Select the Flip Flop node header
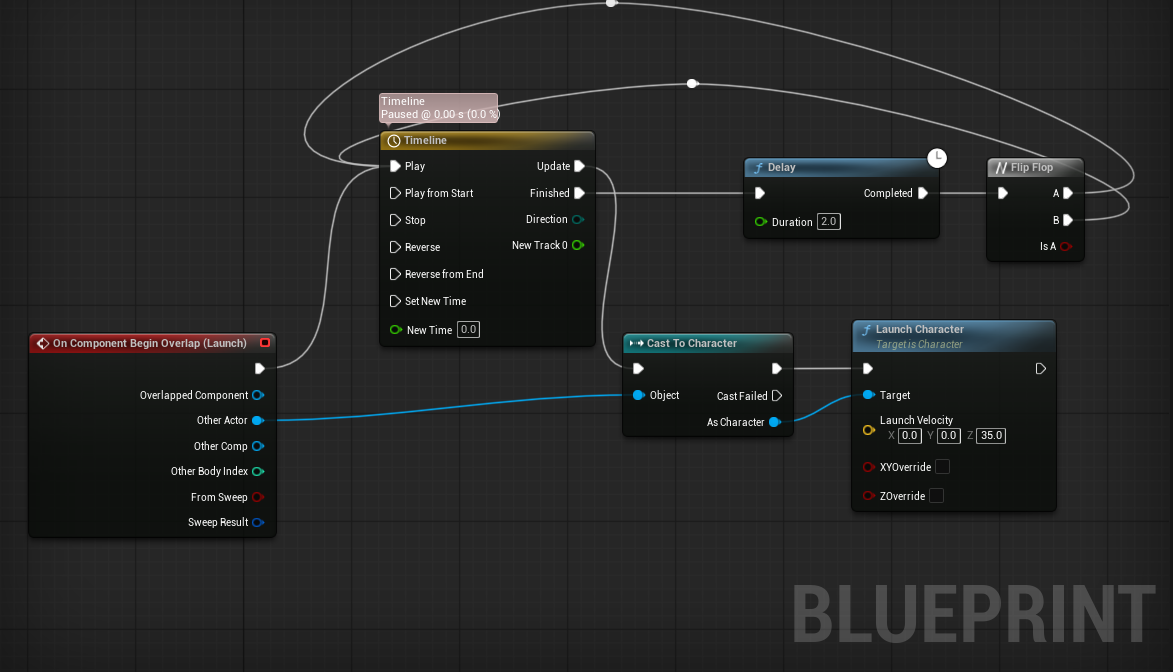The height and width of the screenshot is (672, 1173). pyautogui.click(x=1035, y=168)
